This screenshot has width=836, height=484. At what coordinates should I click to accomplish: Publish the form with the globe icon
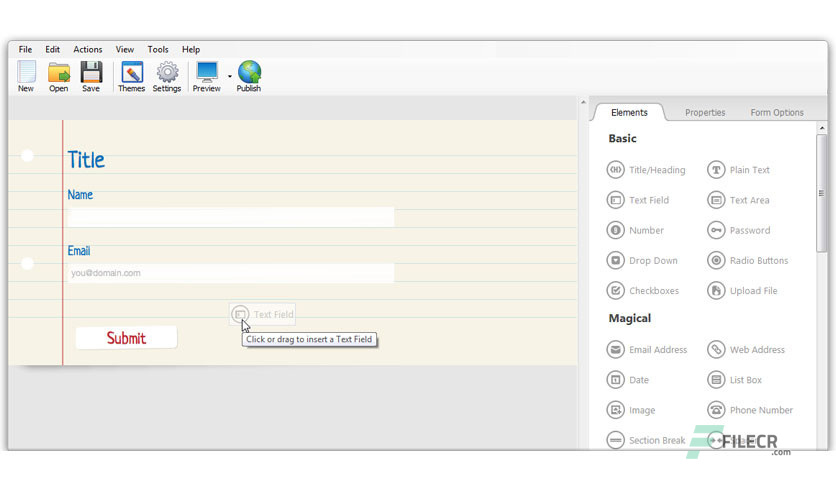pos(249,76)
